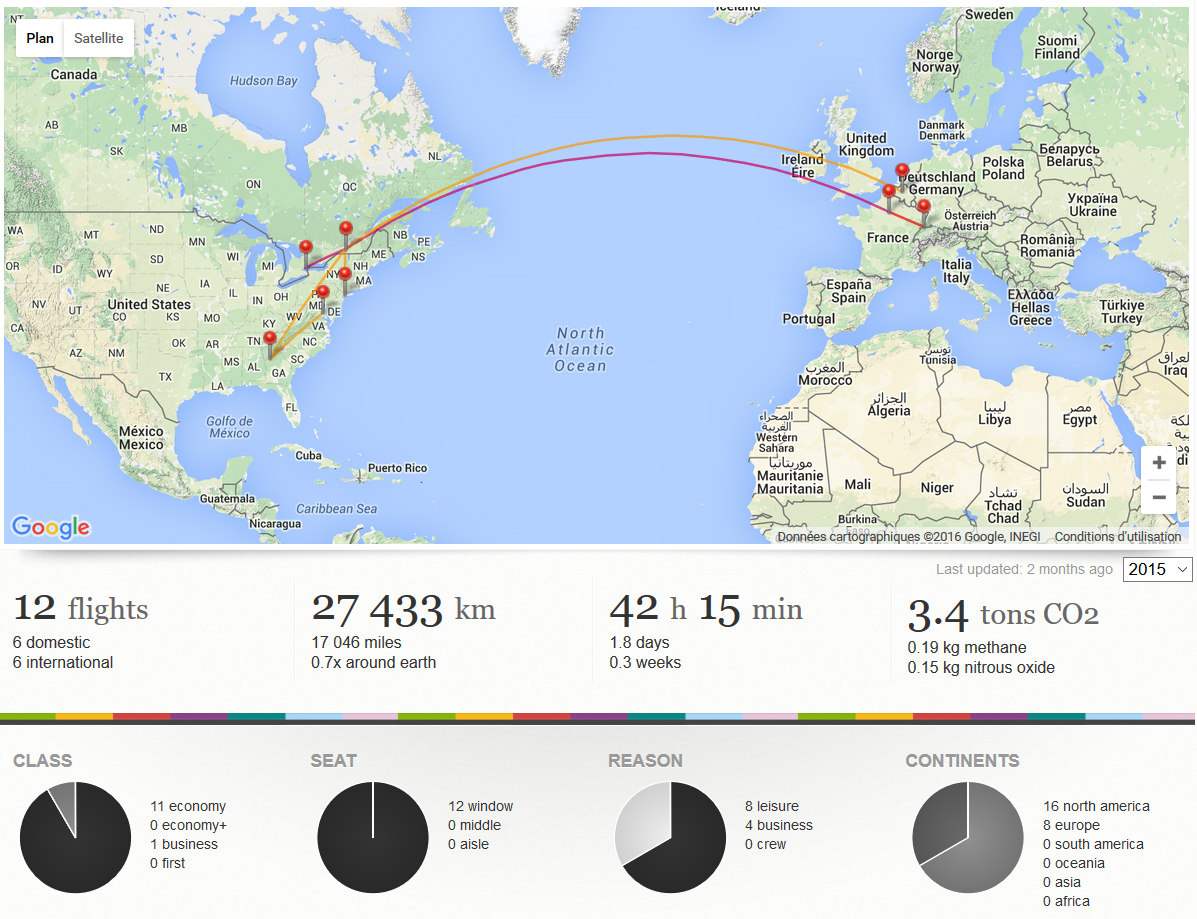Click the Class pie chart
Image resolution: width=1197 pixels, height=919 pixels.
coord(76,837)
